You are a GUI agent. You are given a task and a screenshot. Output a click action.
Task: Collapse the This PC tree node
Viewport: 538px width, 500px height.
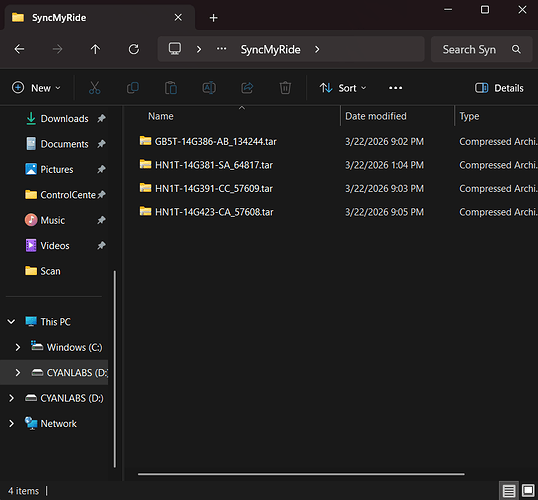tap(11, 322)
